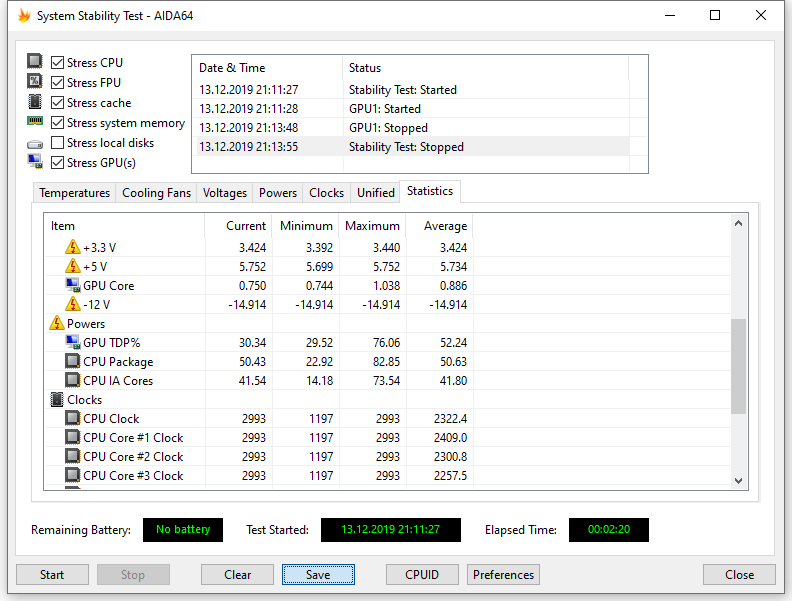Click the Clocks category chip icon
792x601 pixels.
point(57,399)
